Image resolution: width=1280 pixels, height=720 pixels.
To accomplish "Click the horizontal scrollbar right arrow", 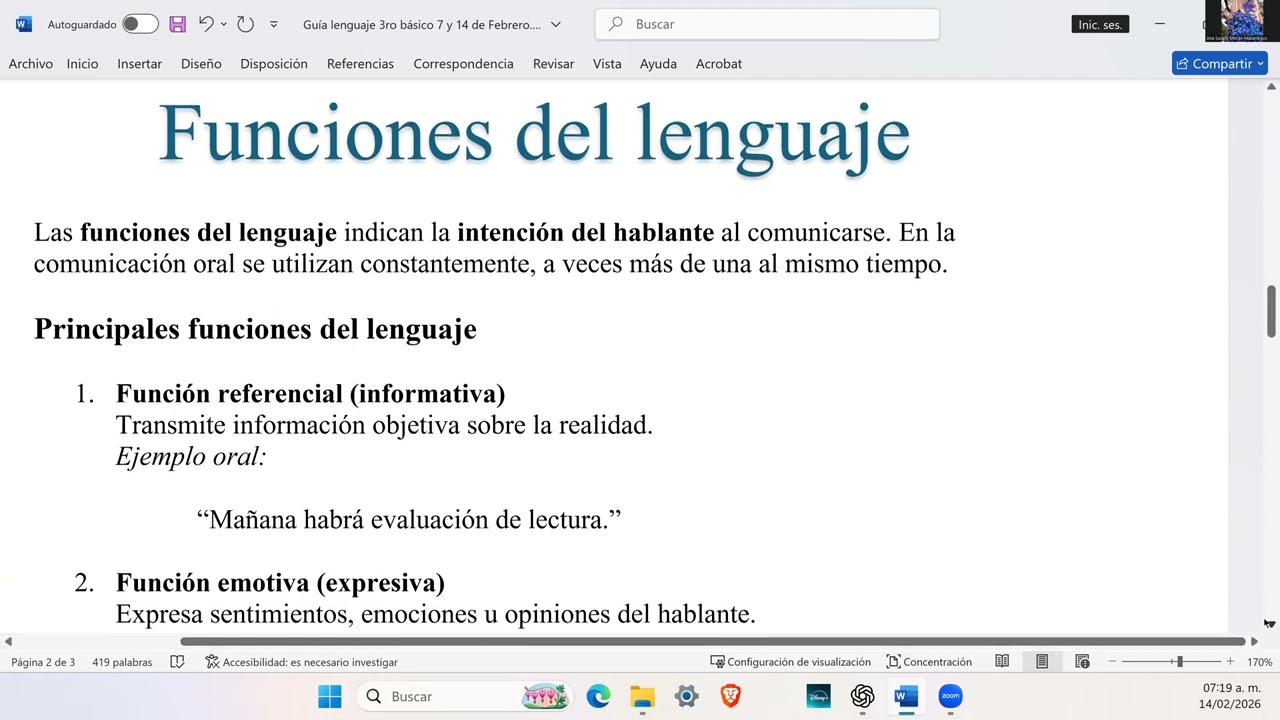I will pyautogui.click(x=1254, y=641).
